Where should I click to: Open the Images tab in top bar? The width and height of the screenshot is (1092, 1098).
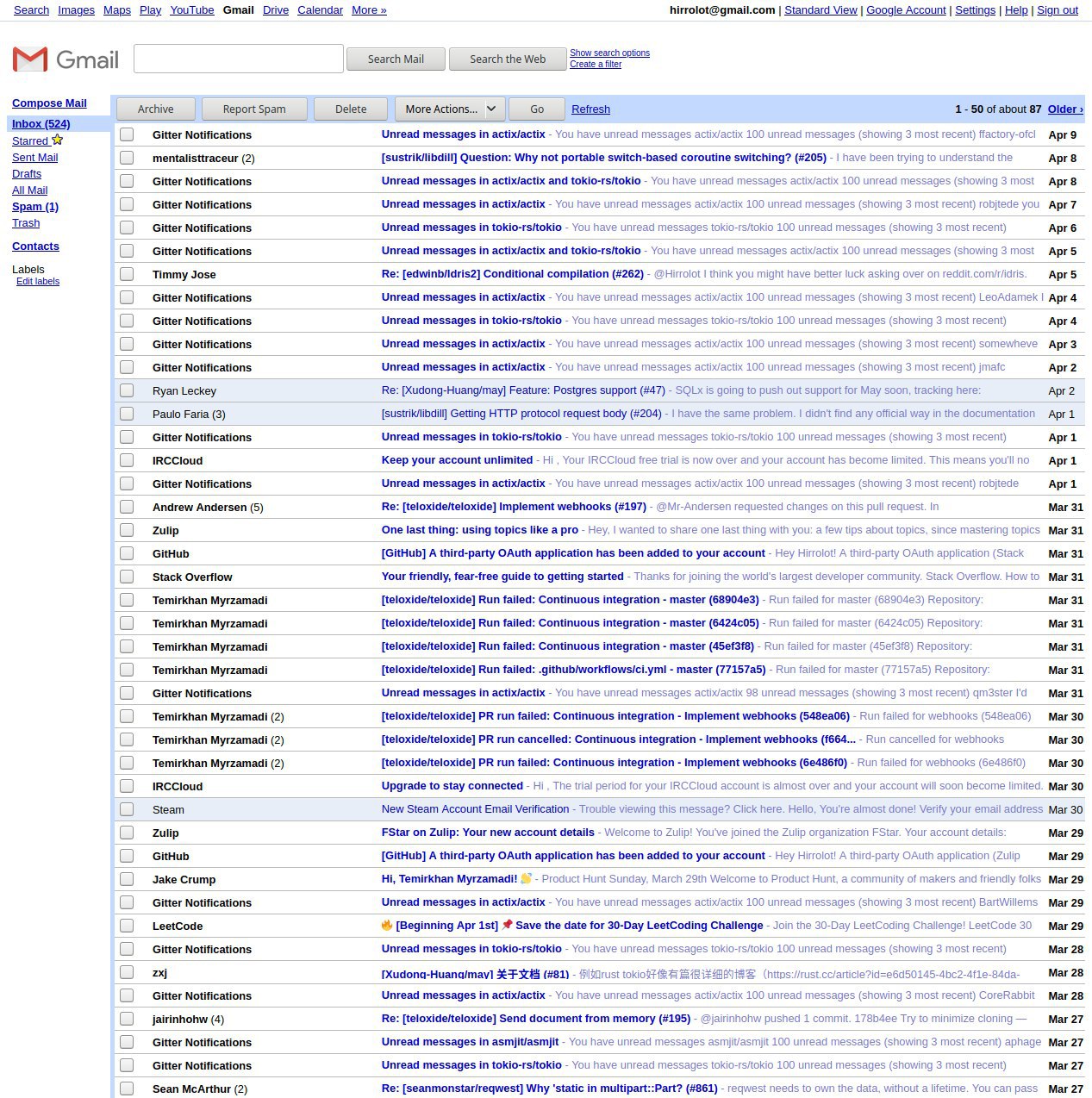tap(76, 10)
